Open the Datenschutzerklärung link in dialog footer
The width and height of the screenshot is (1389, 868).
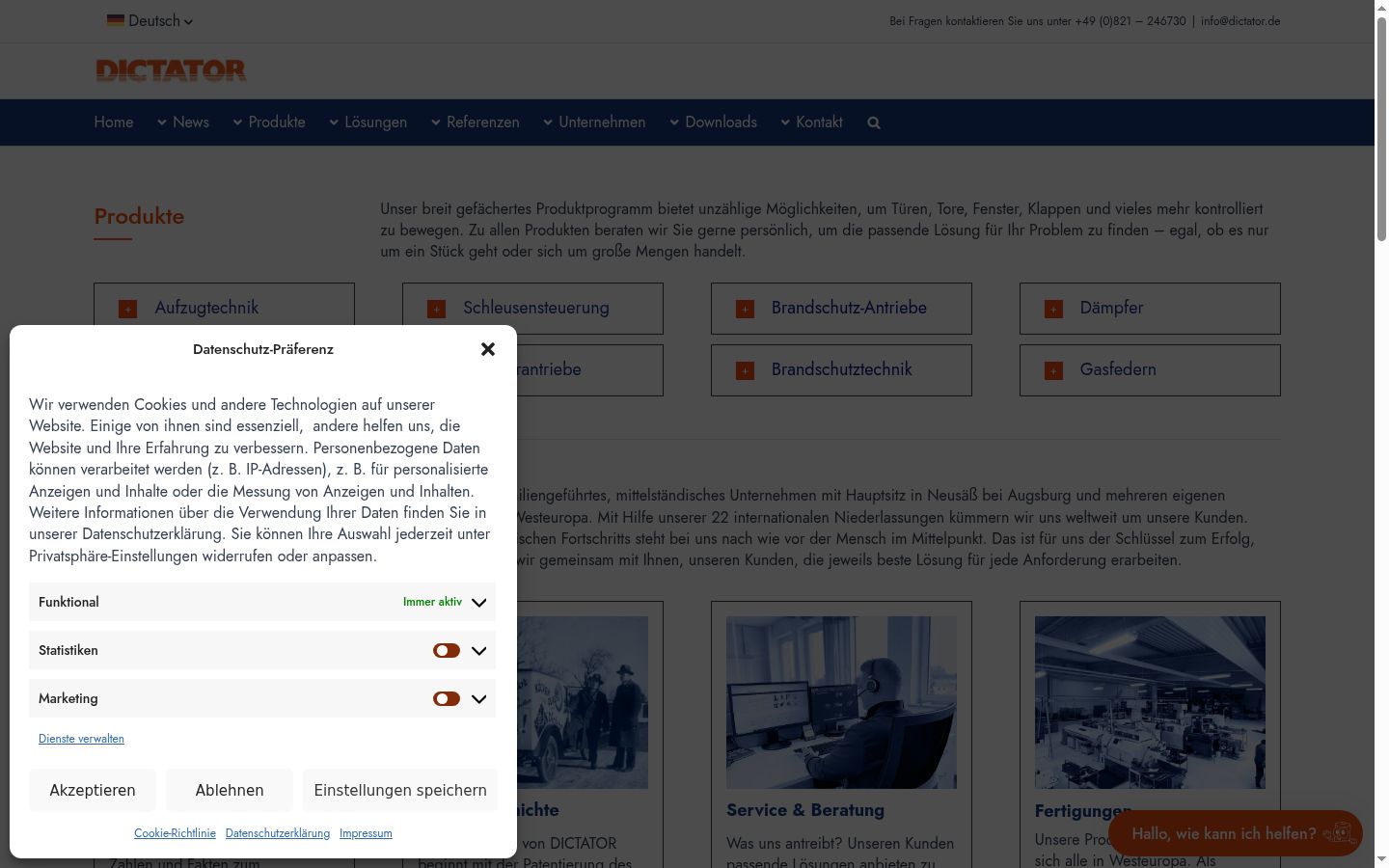pos(278,833)
